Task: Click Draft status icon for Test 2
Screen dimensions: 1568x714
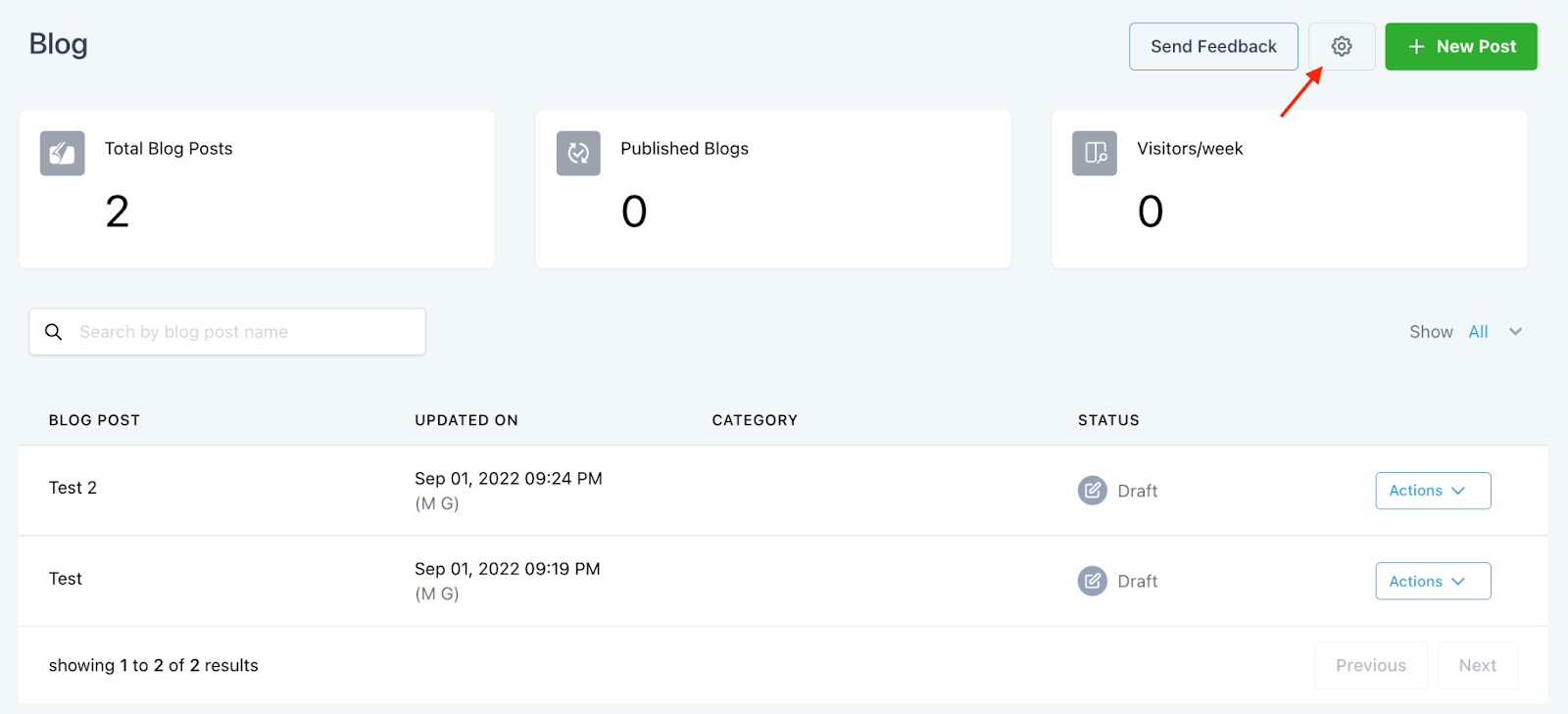Action: (x=1092, y=490)
